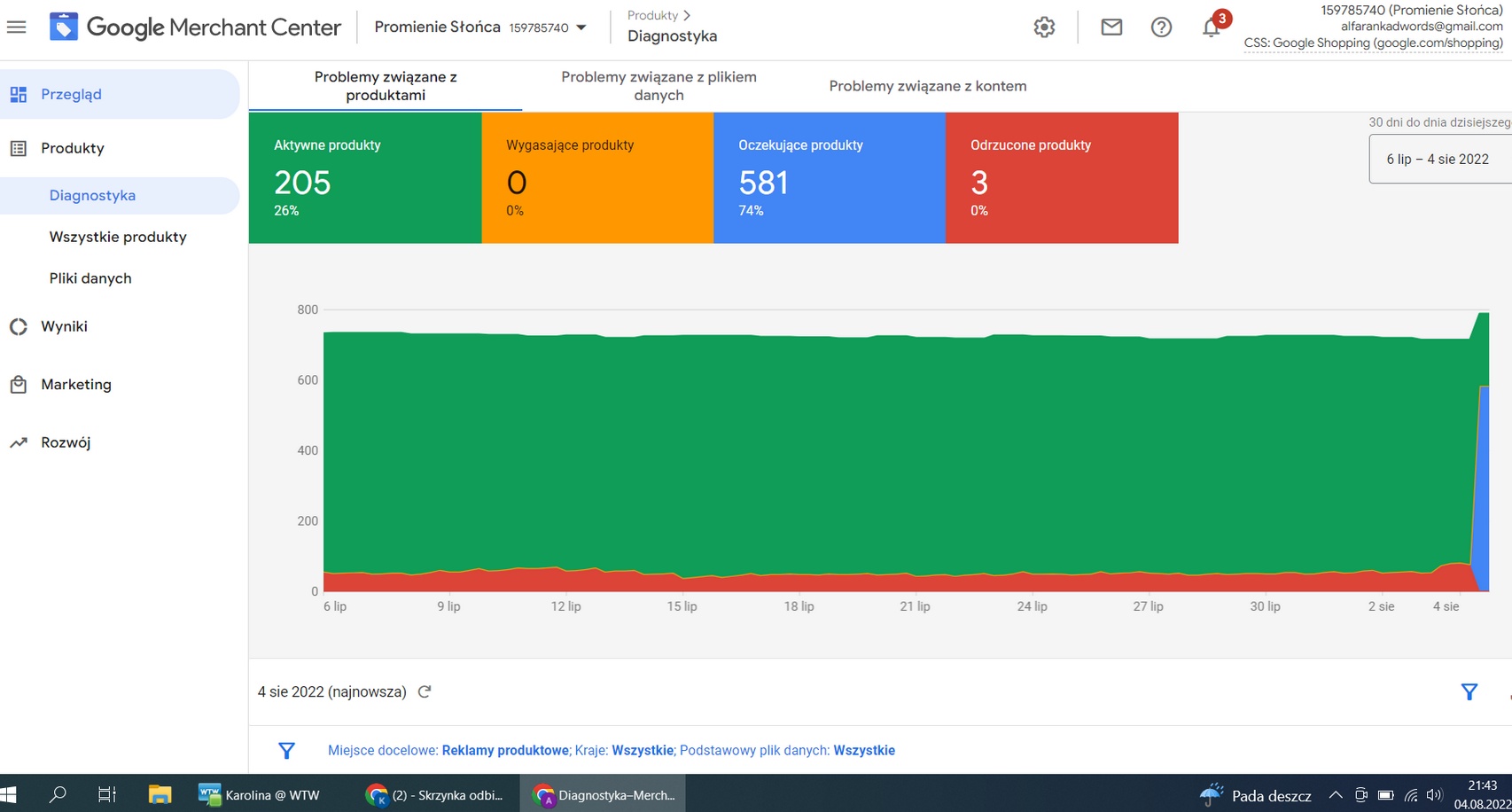Click the Google Merchant Center logo
The height and width of the screenshot is (812, 1512).
tap(64, 27)
